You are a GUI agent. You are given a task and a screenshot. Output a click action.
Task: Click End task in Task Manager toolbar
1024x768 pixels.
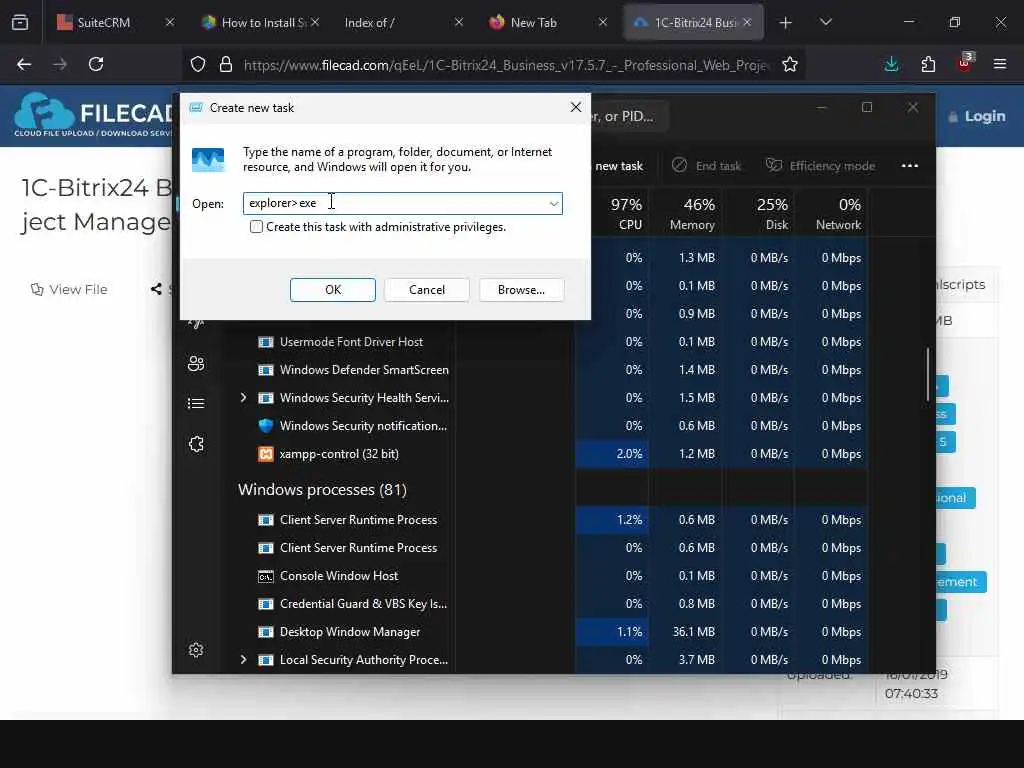click(x=707, y=166)
